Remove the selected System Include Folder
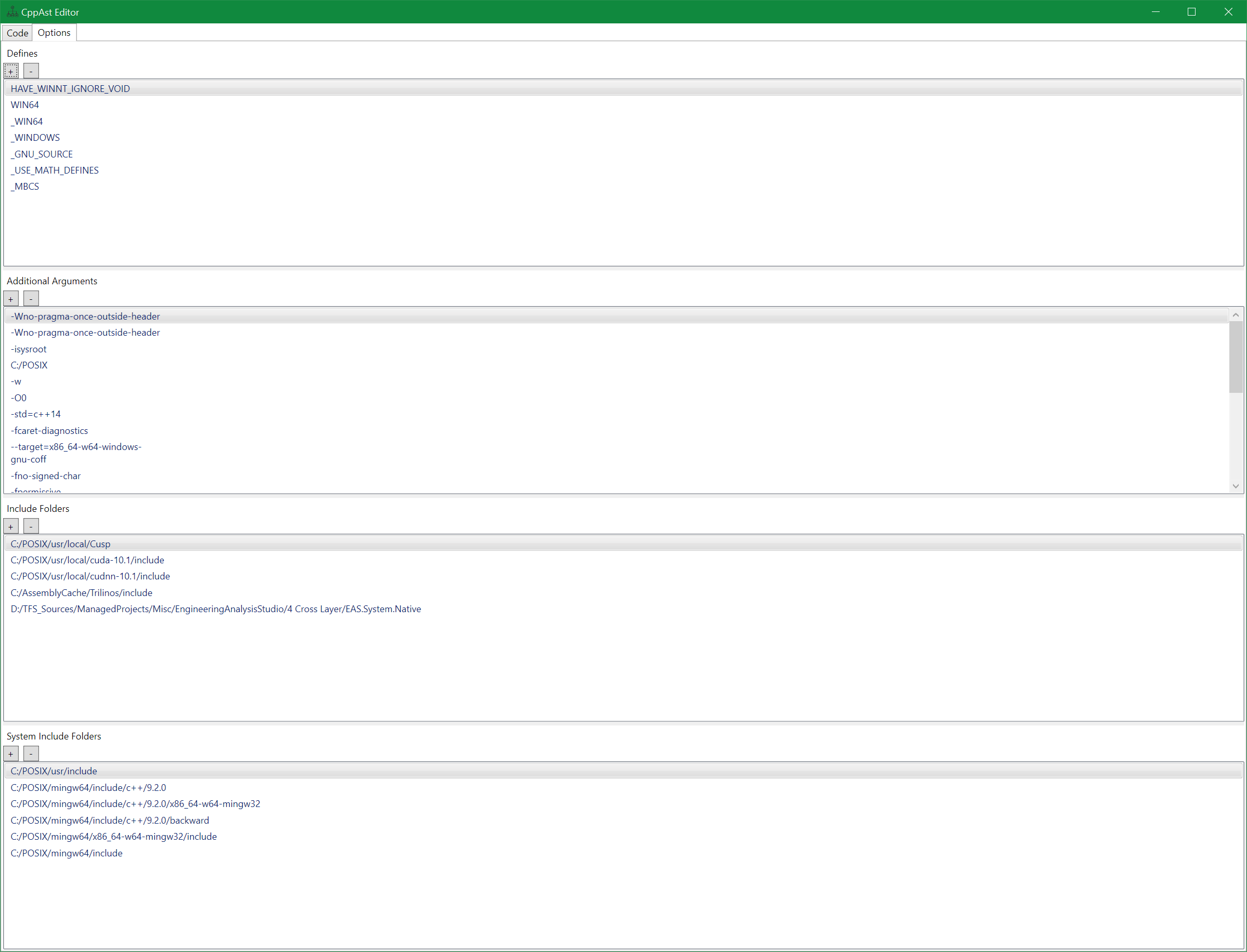The width and height of the screenshot is (1247, 952). click(x=31, y=753)
